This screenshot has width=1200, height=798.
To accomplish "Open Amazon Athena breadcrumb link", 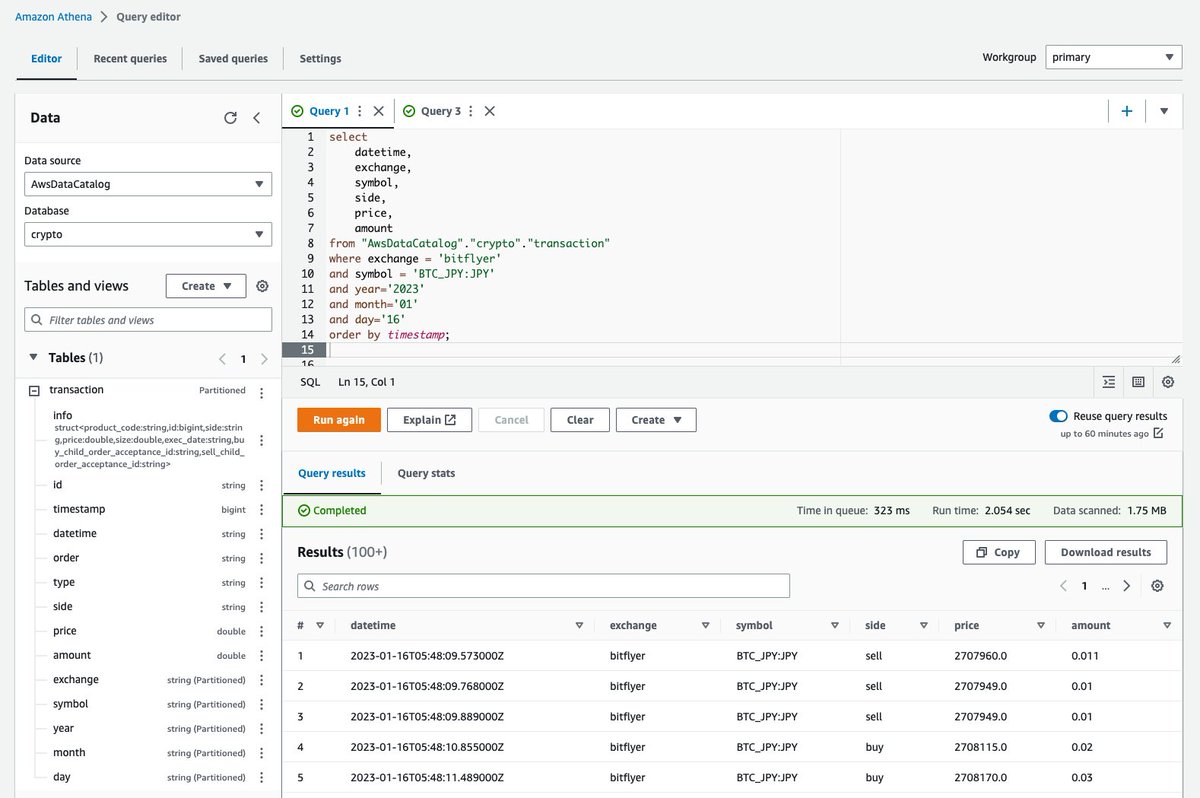I will click(55, 17).
